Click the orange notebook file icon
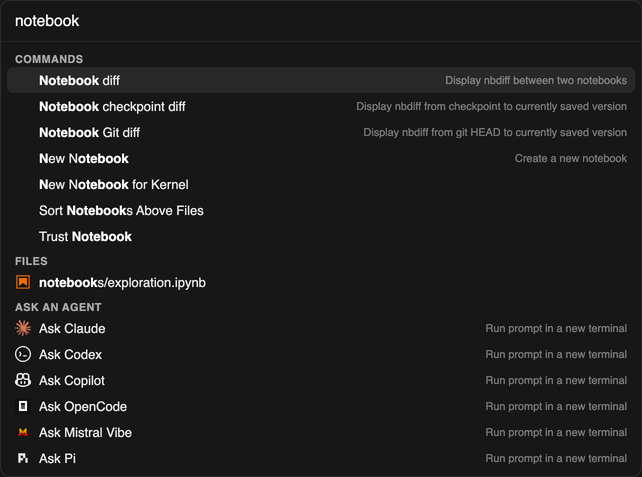 click(x=23, y=283)
